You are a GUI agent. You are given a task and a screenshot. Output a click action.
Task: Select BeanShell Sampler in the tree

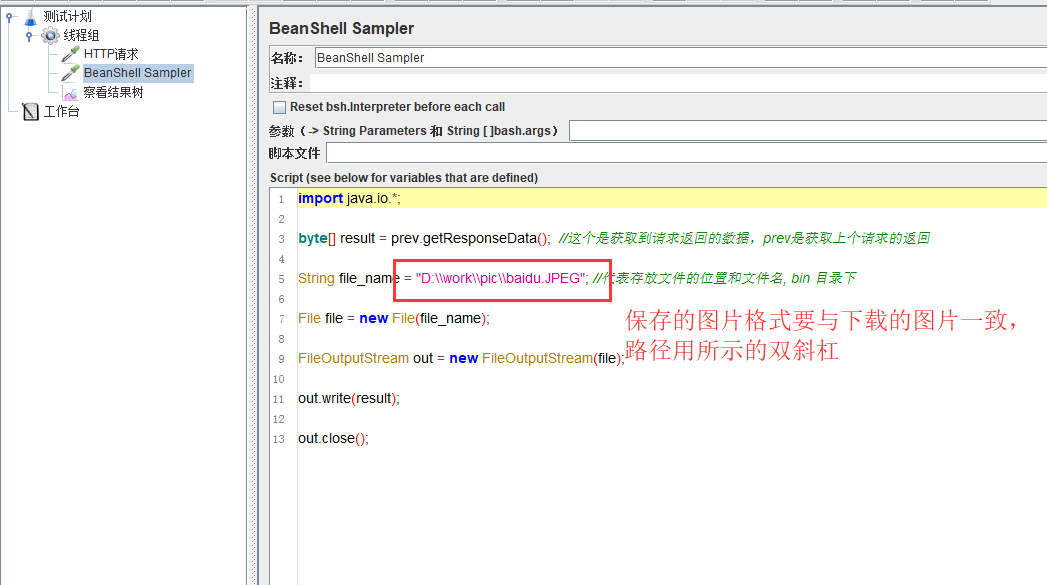tap(138, 73)
